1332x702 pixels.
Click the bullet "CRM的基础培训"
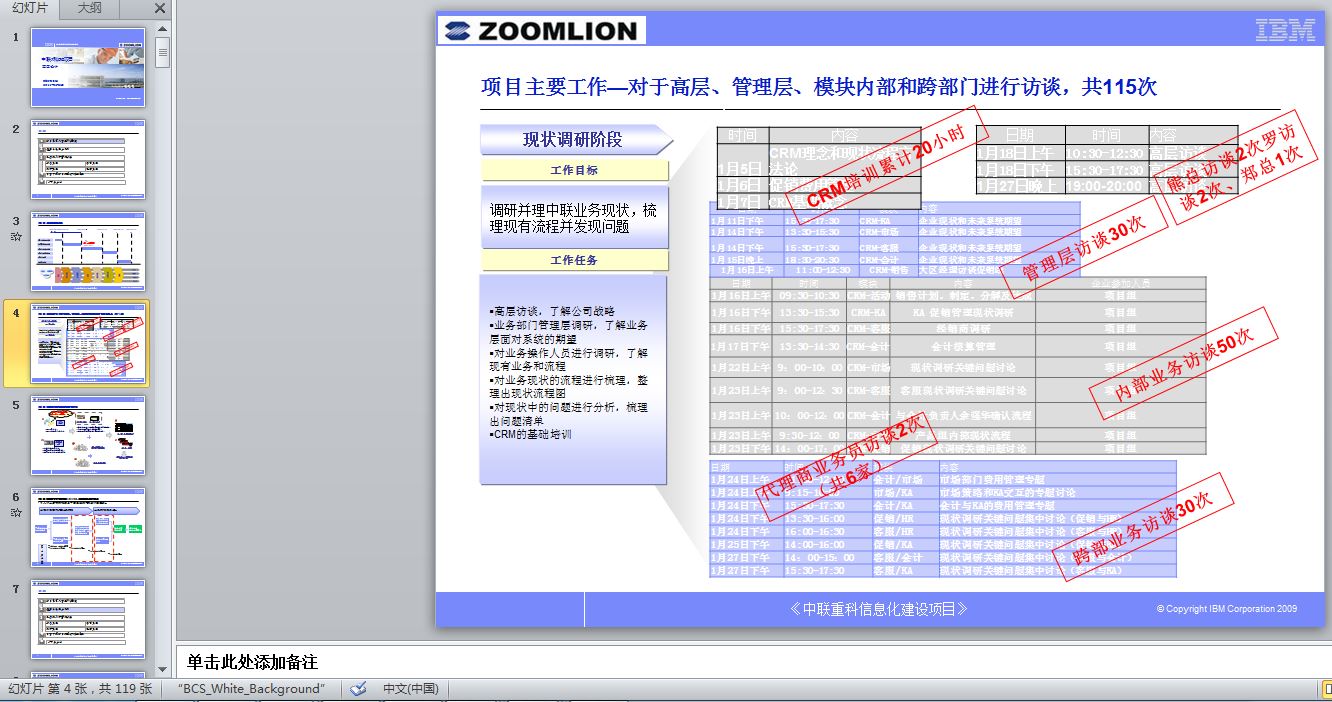530,435
